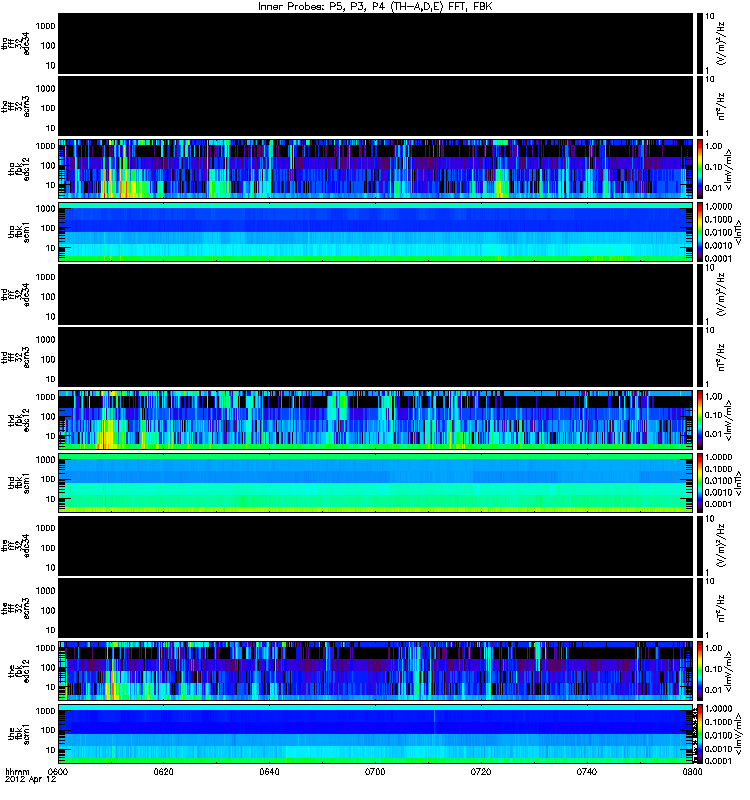This screenshot has width=750, height=800.
Task: Click the 1.00 color scale value of thd edc12
Action: coord(714,396)
